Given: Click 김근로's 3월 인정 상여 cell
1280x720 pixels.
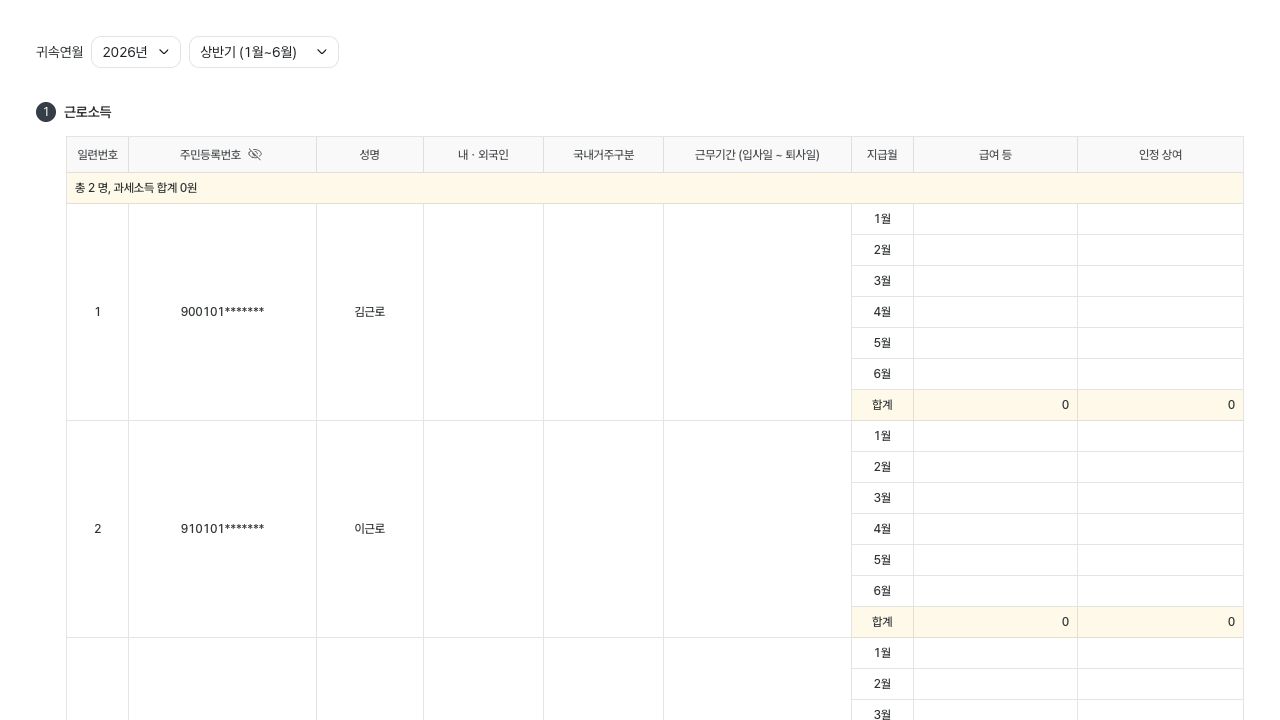Looking at the screenshot, I should click(1160, 281).
